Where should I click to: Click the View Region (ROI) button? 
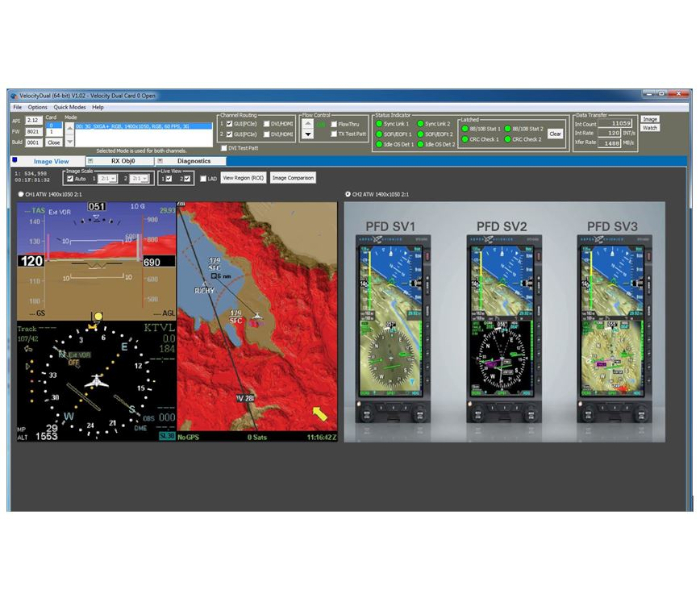coord(243,178)
